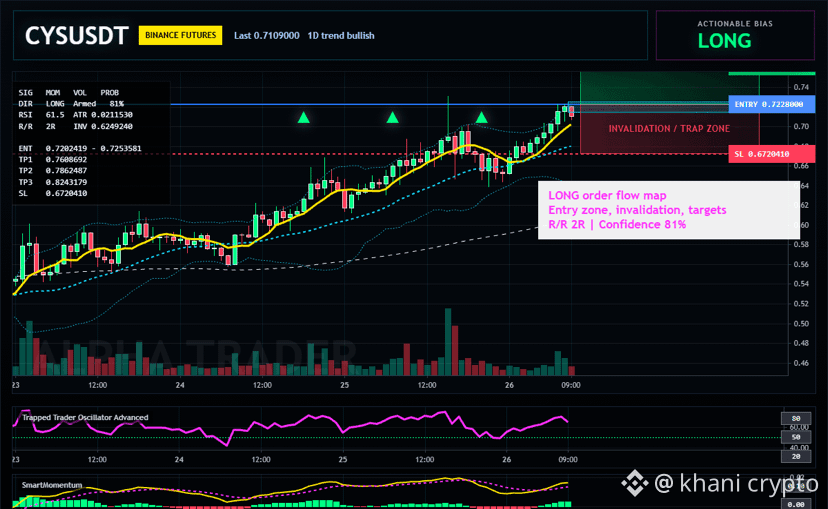This screenshot has height=509, width=828.
Task: Click the R/R 2R | Confidence 81% annotation line
Action: [617, 224]
